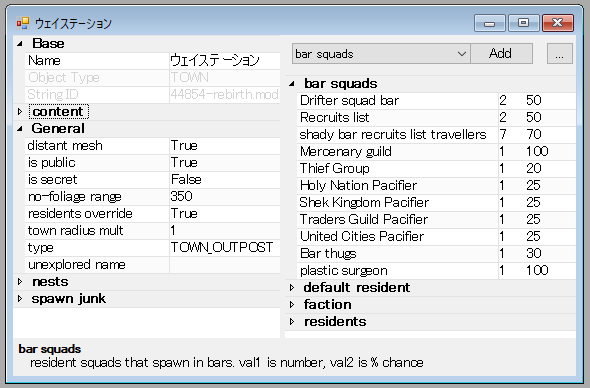
Task: Click the no-foliage range property label
Action: click(75, 196)
